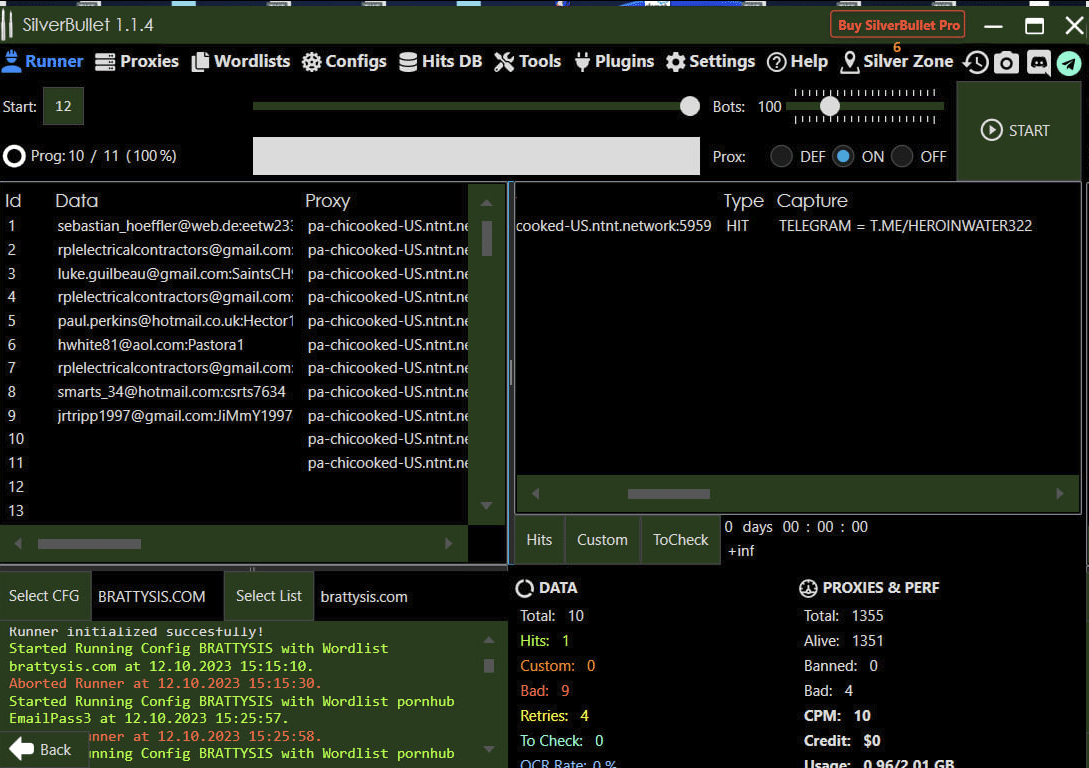
Task: Switch to the ToCheck tab
Action: point(680,540)
